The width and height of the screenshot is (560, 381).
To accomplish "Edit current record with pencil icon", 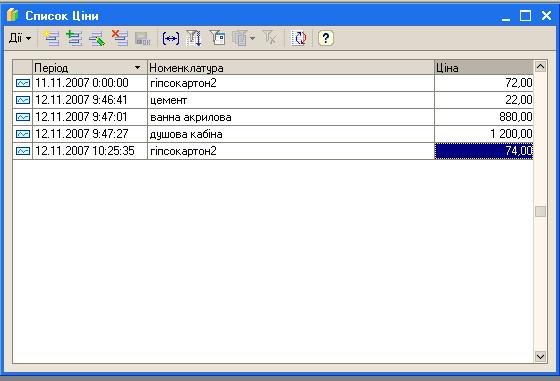I will [97, 38].
